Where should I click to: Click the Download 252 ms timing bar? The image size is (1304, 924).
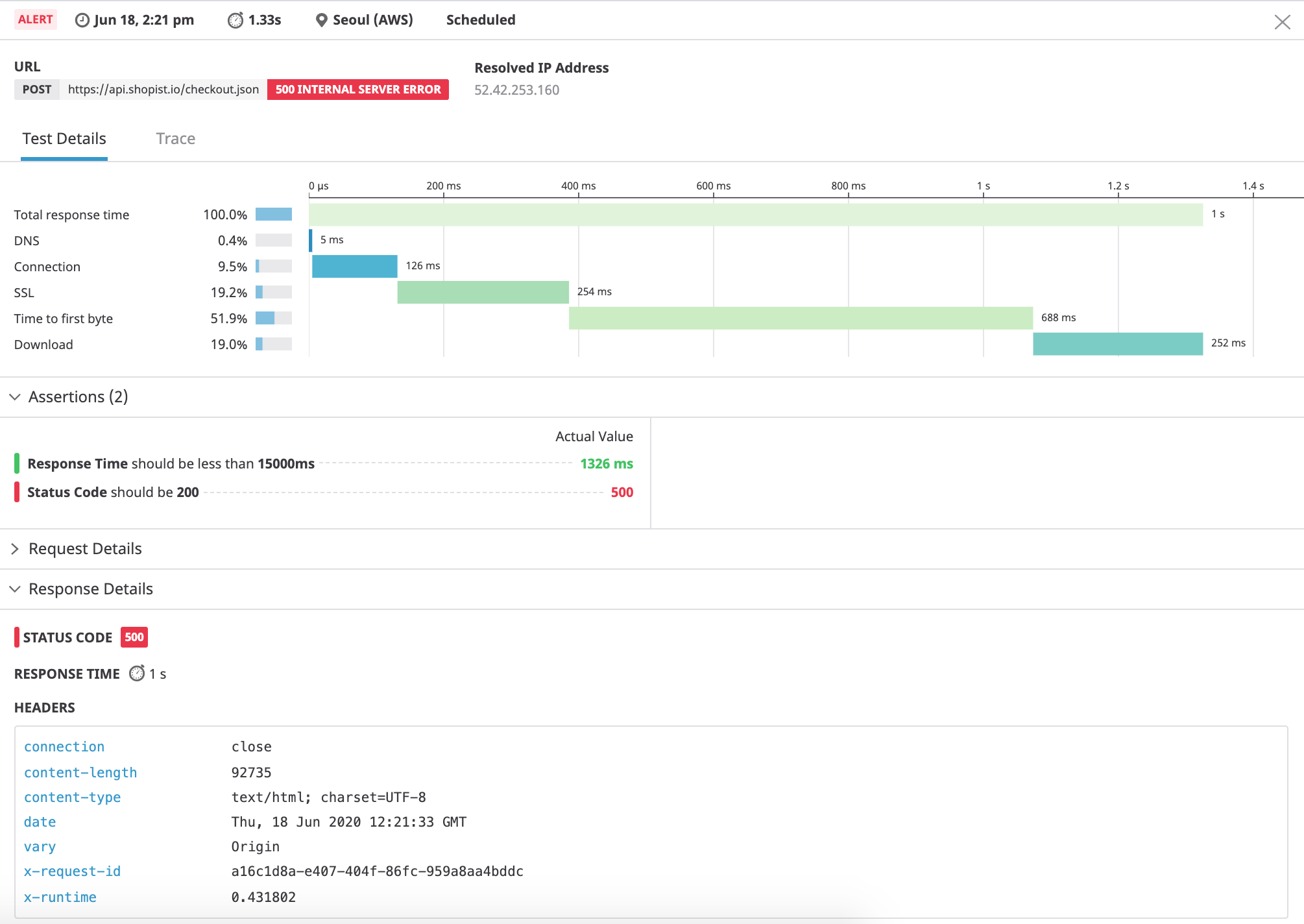(1117, 344)
